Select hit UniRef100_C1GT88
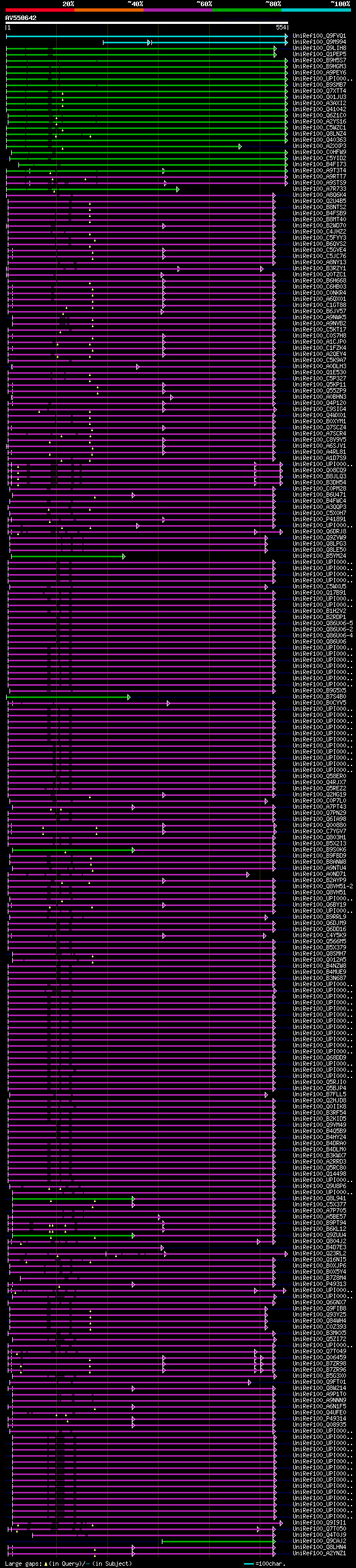 tap(319, 305)
